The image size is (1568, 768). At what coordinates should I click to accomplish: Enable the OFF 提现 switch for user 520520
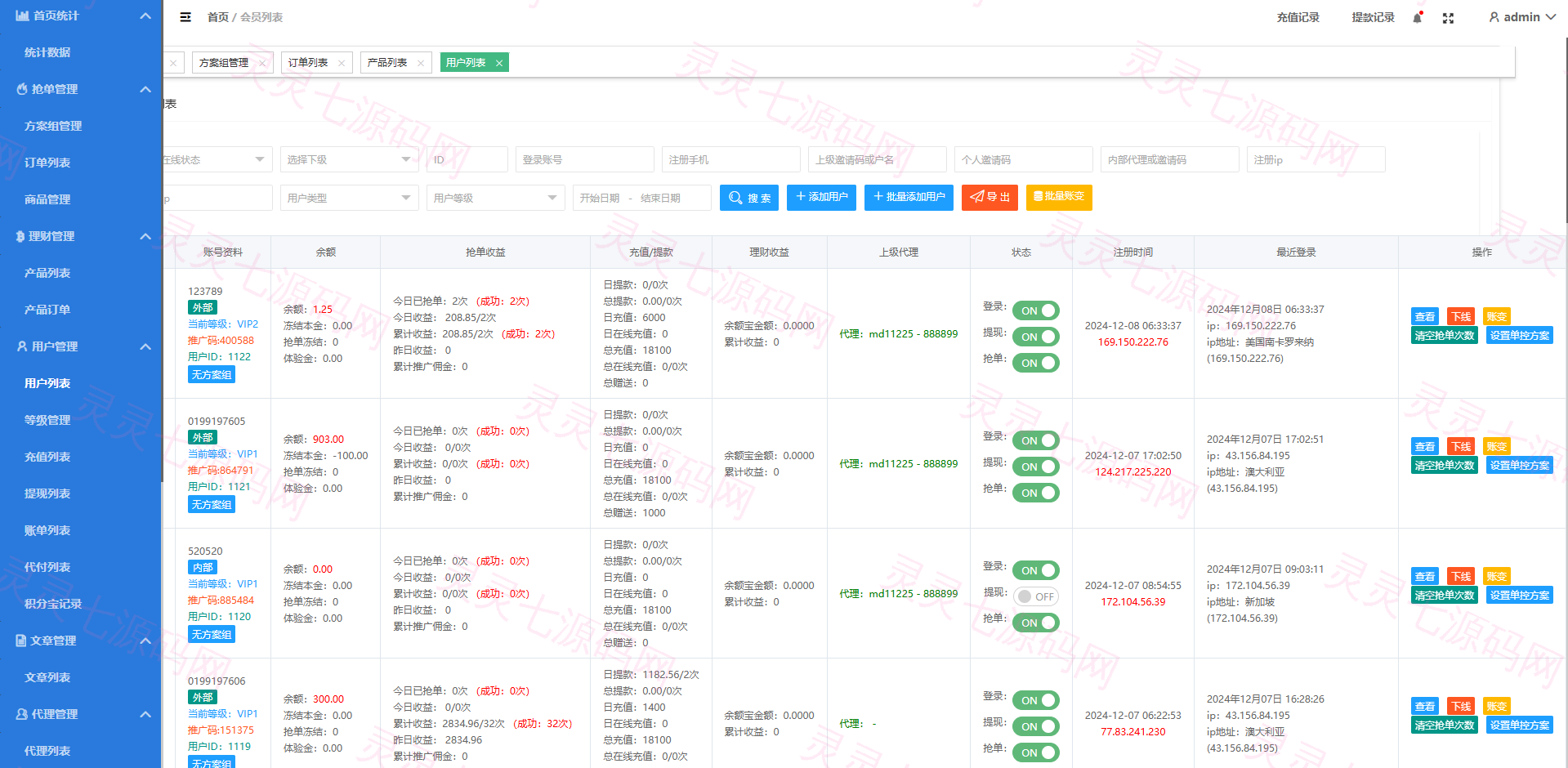1035,596
